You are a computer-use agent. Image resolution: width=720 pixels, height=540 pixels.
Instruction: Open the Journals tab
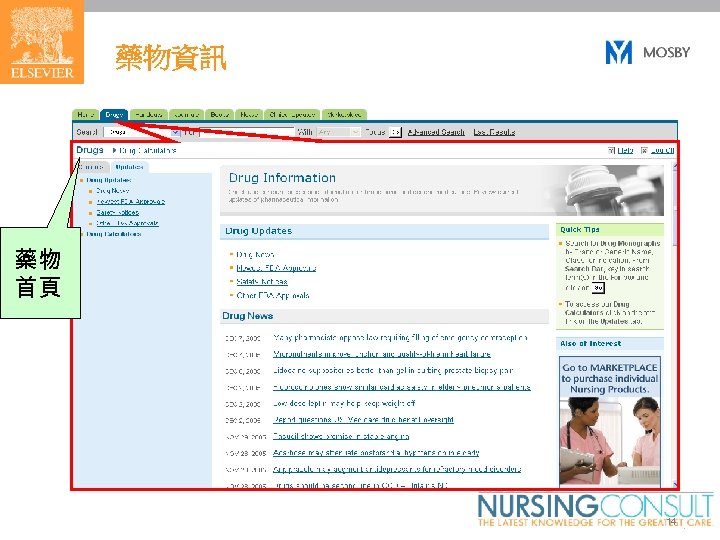186,114
